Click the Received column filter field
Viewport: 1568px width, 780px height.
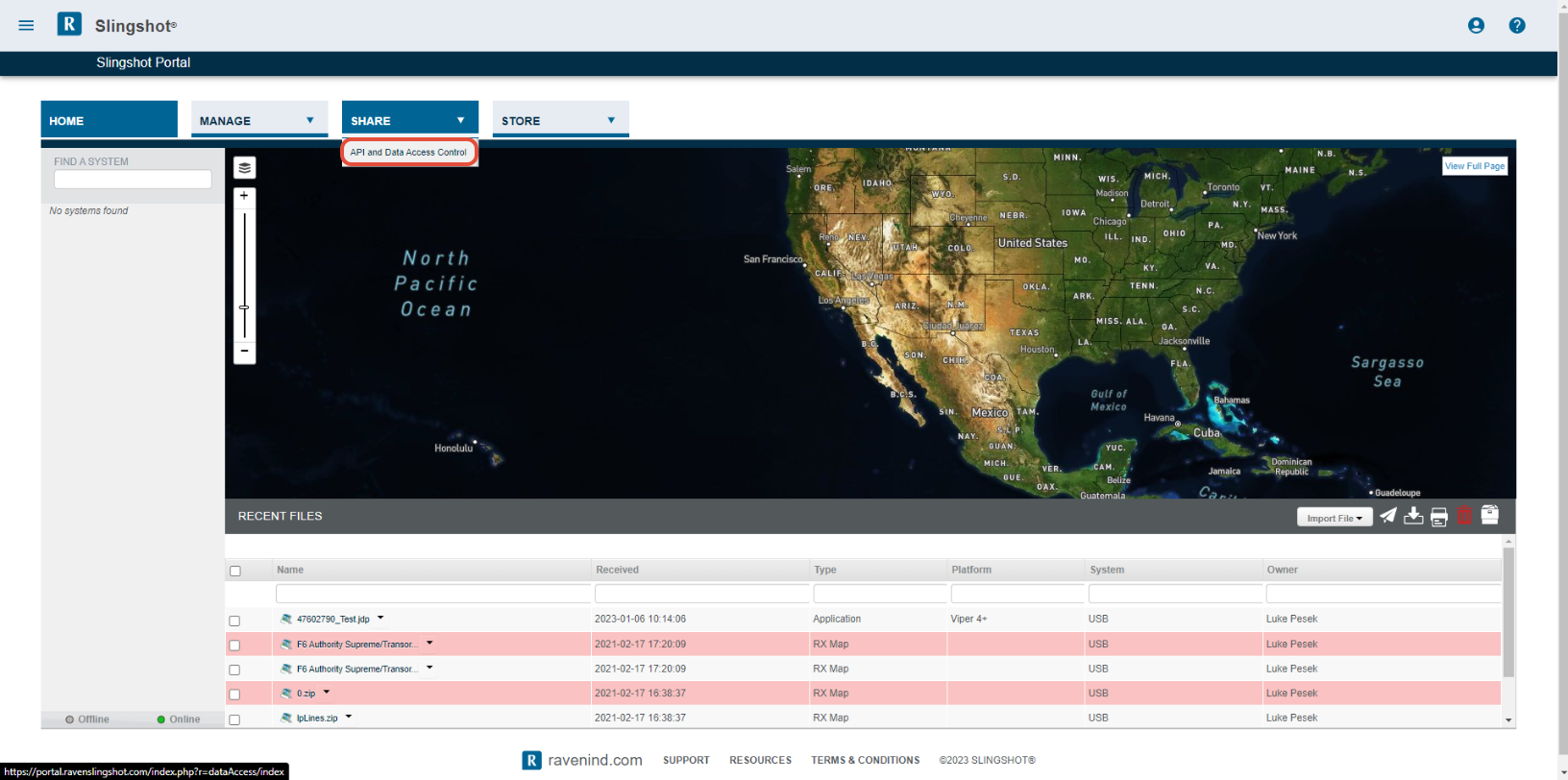(701, 594)
